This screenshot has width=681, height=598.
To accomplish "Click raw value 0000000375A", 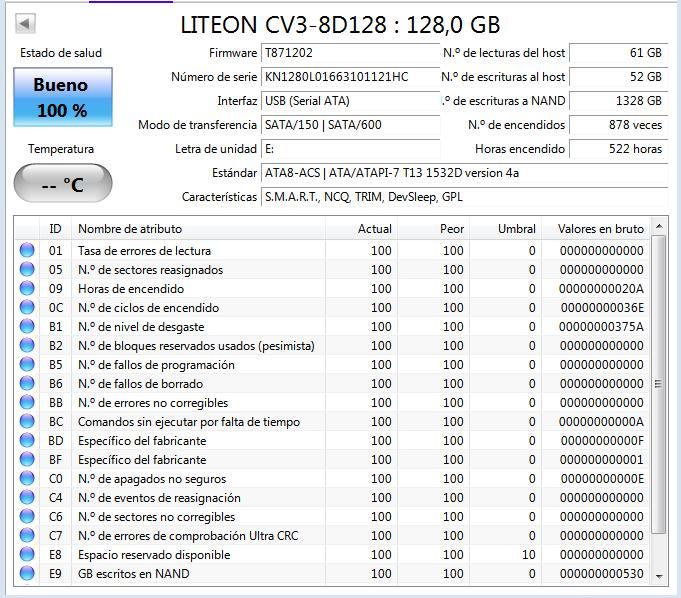I will click(x=601, y=327).
